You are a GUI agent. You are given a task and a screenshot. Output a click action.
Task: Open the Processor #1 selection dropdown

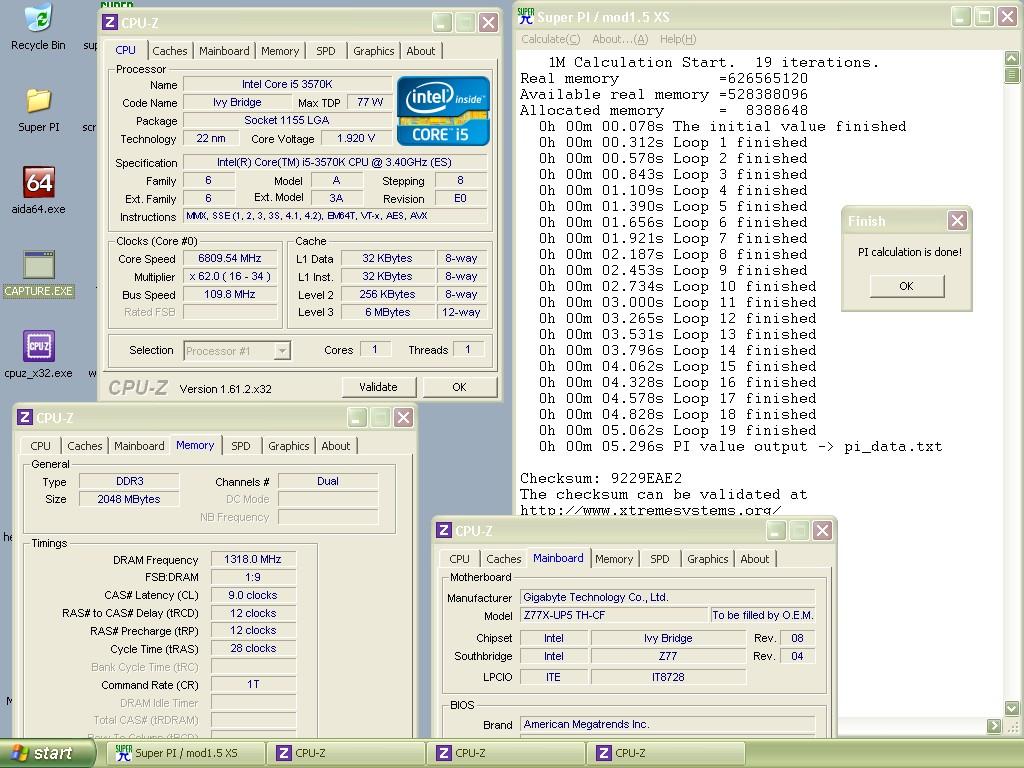(x=281, y=351)
